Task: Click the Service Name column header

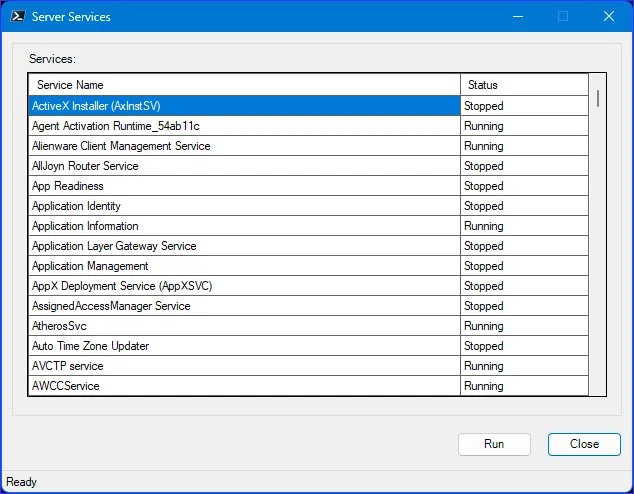Action: coord(245,85)
